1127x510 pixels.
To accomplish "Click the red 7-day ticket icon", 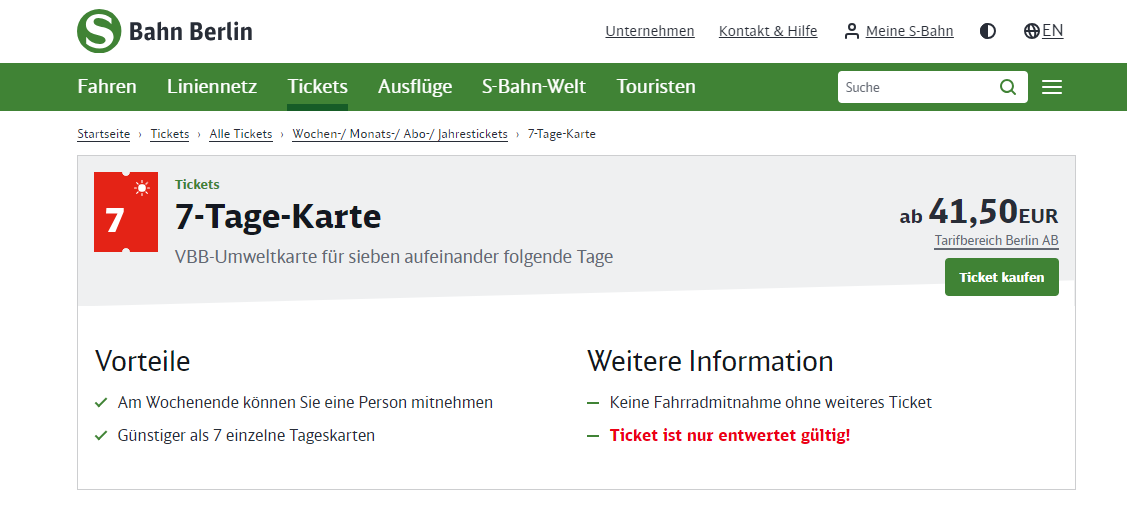I will (x=126, y=212).
